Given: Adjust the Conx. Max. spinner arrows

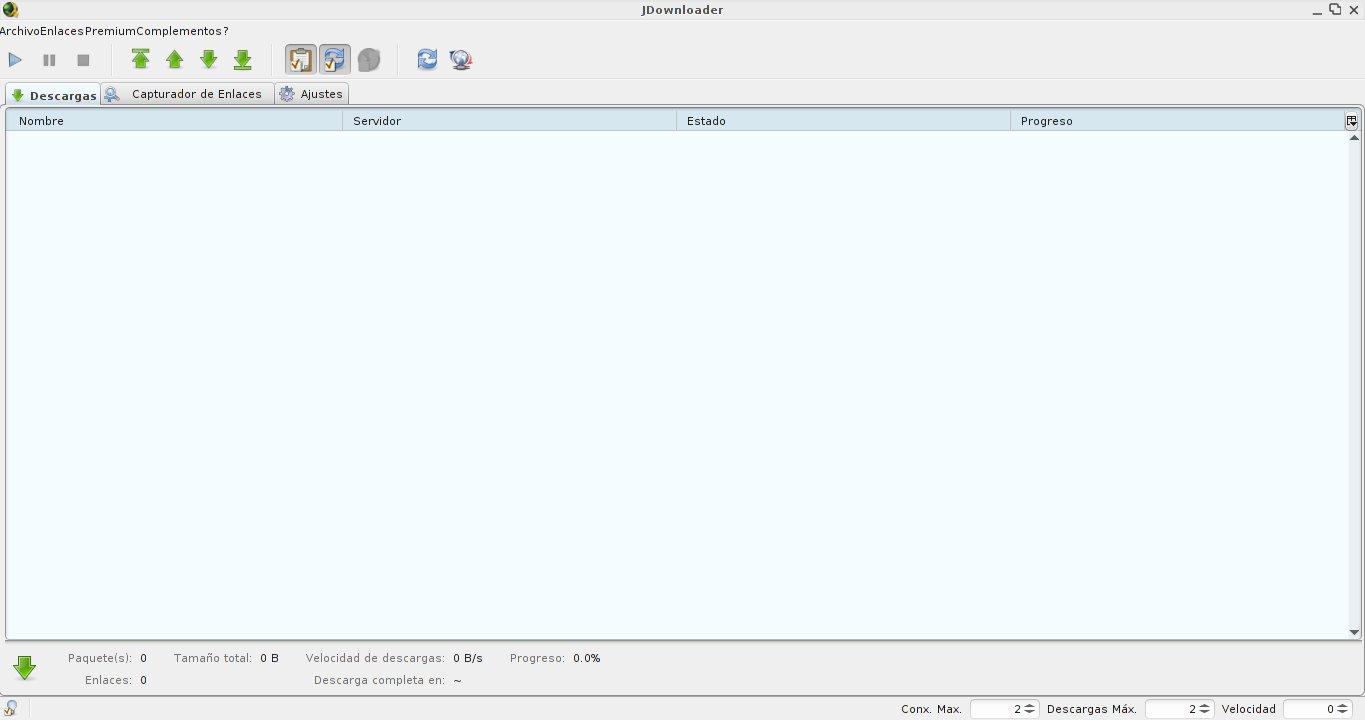Looking at the screenshot, I should [x=1030, y=709].
